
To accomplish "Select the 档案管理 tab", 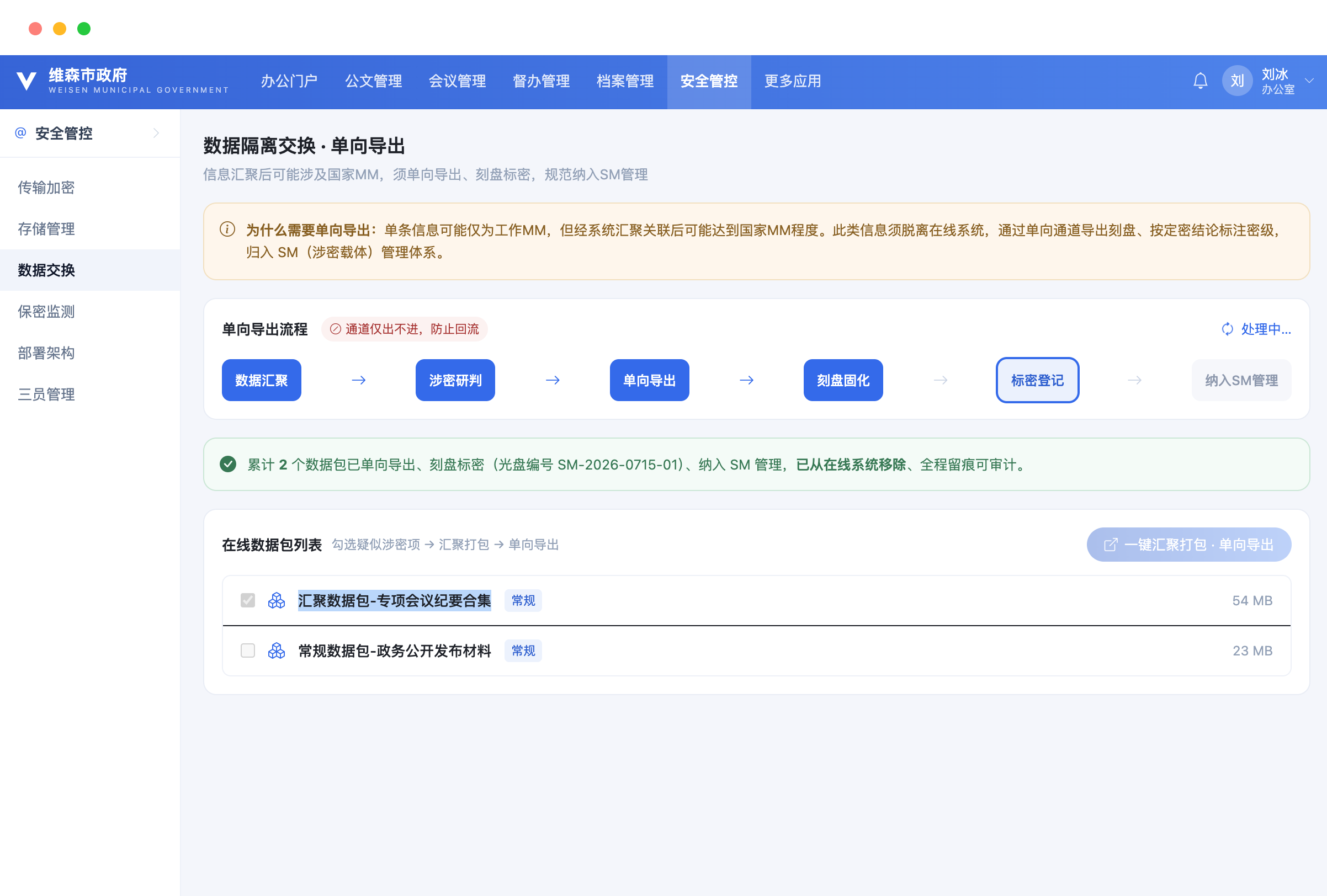I will tap(625, 81).
